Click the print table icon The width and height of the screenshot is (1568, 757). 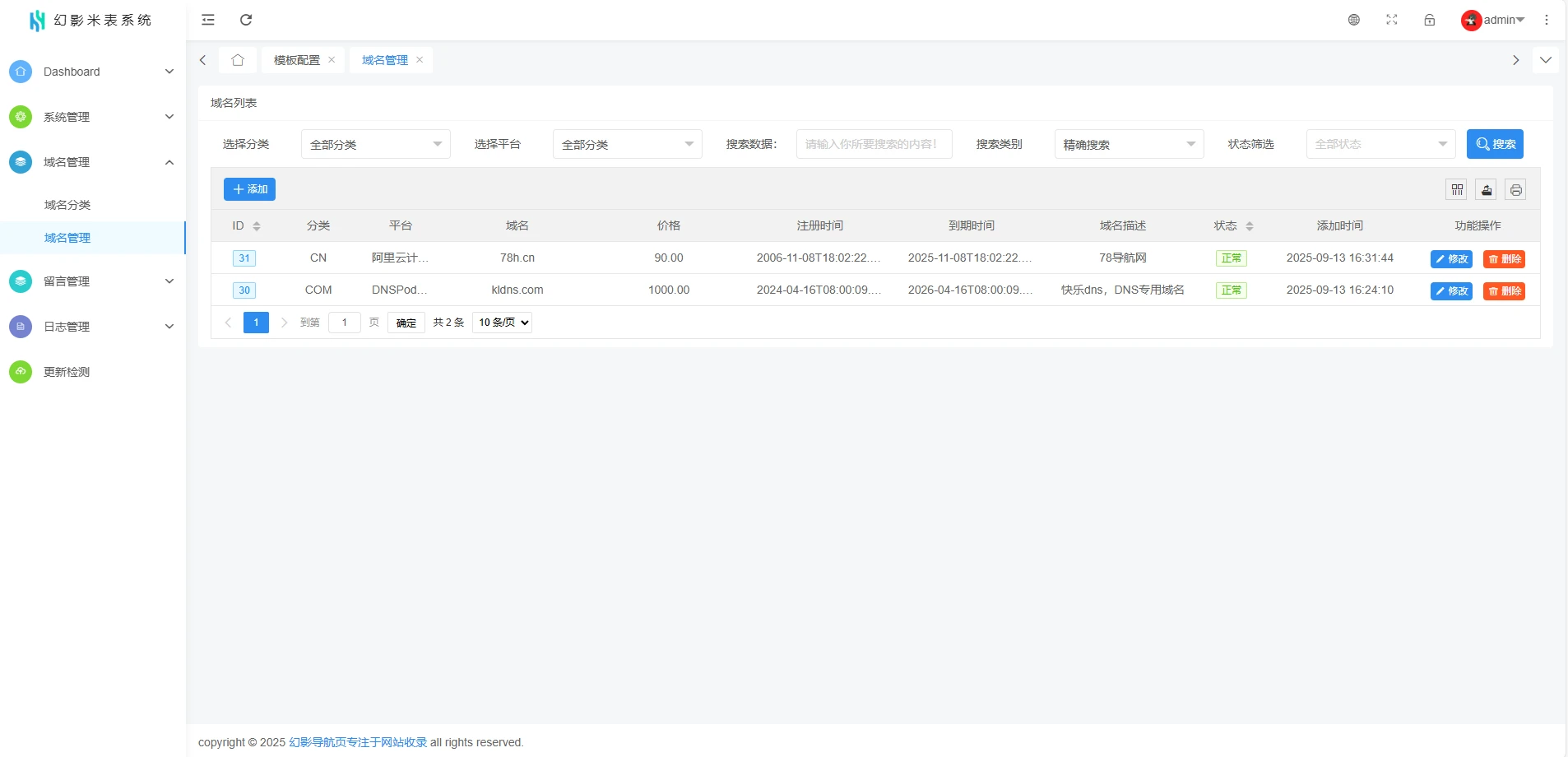(x=1515, y=190)
